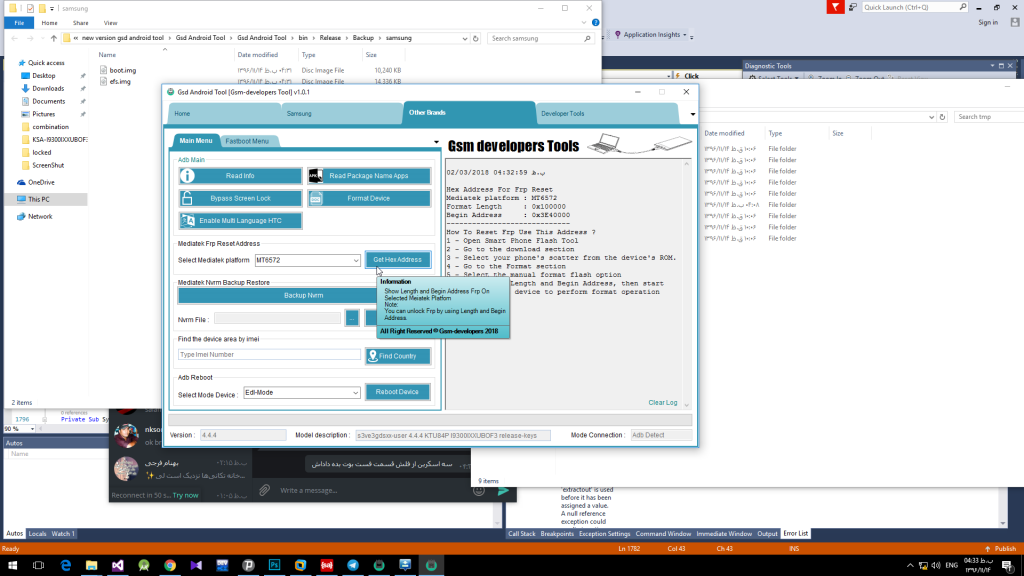The width and height of the screenshot is (1024, 576).
Task: Open the File tab in Explorer
Action: coord(19,23)
